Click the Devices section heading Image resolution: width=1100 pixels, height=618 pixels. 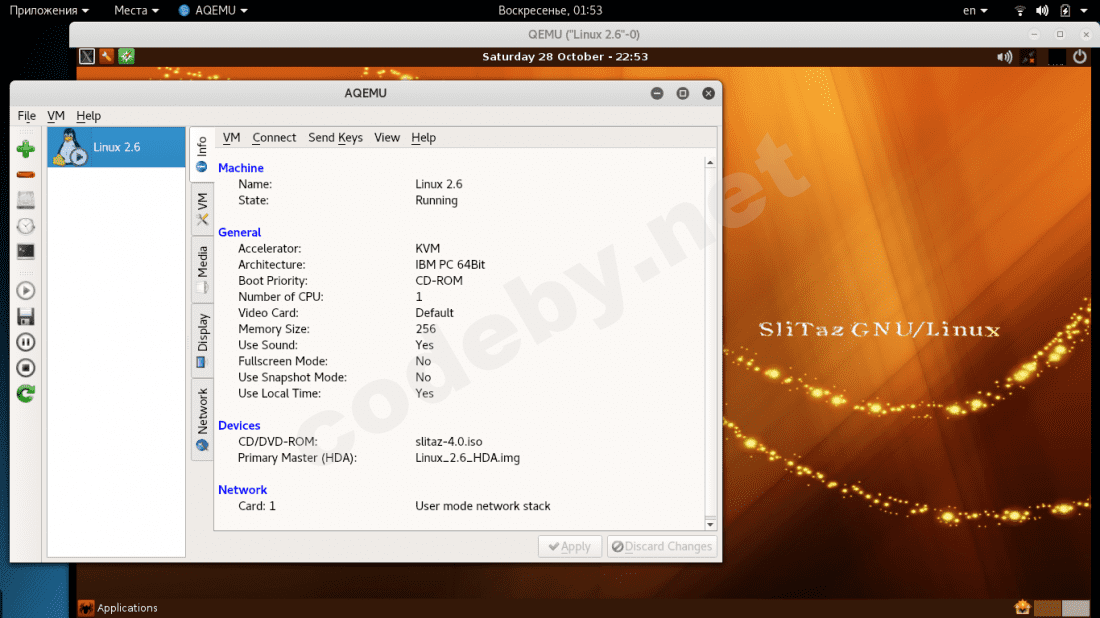239,425
